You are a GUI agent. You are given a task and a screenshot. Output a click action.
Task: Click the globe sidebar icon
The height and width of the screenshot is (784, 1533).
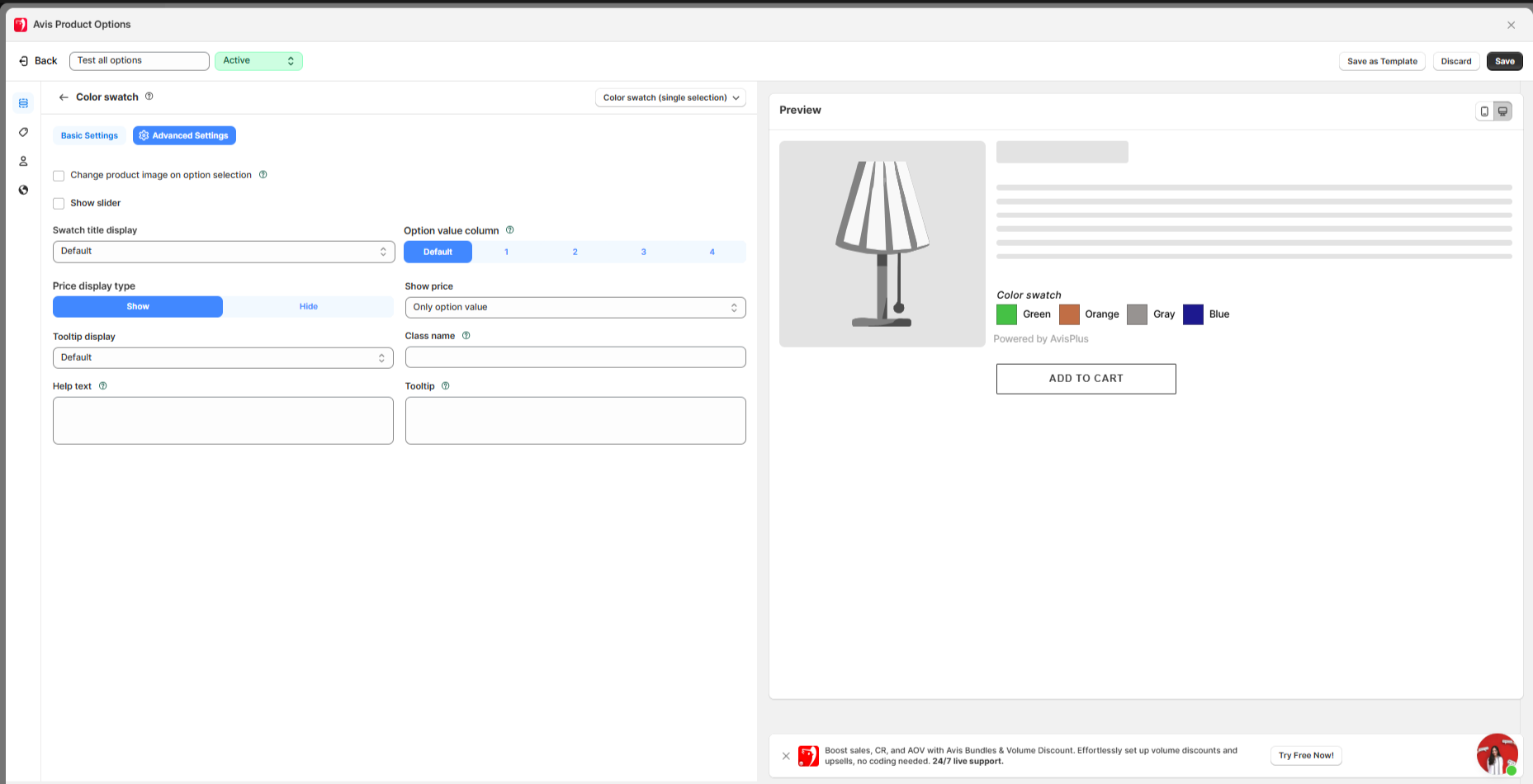[23, 190]
